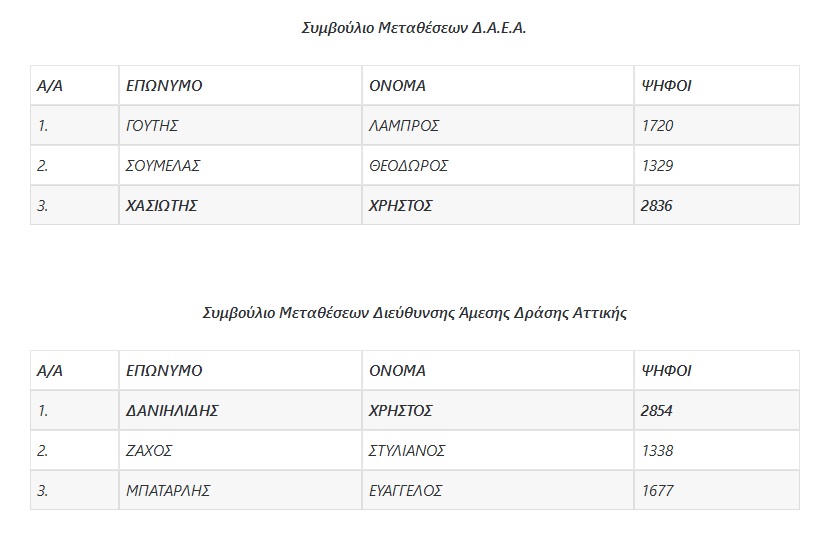
Task: Click the Συμβούλιο Μεταθέσεων Δ.Α.Ε.Α. heading
Action: pyautogui.click(x=414, y=28)
